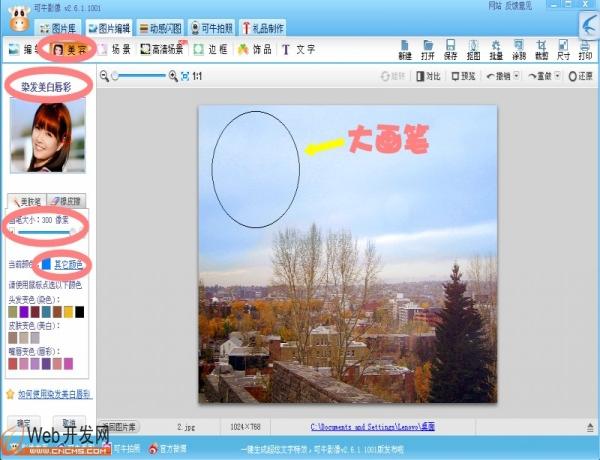Pick the purple hair color swatch
This screenshot has height=460, width=600.
[x=24, y=312]
